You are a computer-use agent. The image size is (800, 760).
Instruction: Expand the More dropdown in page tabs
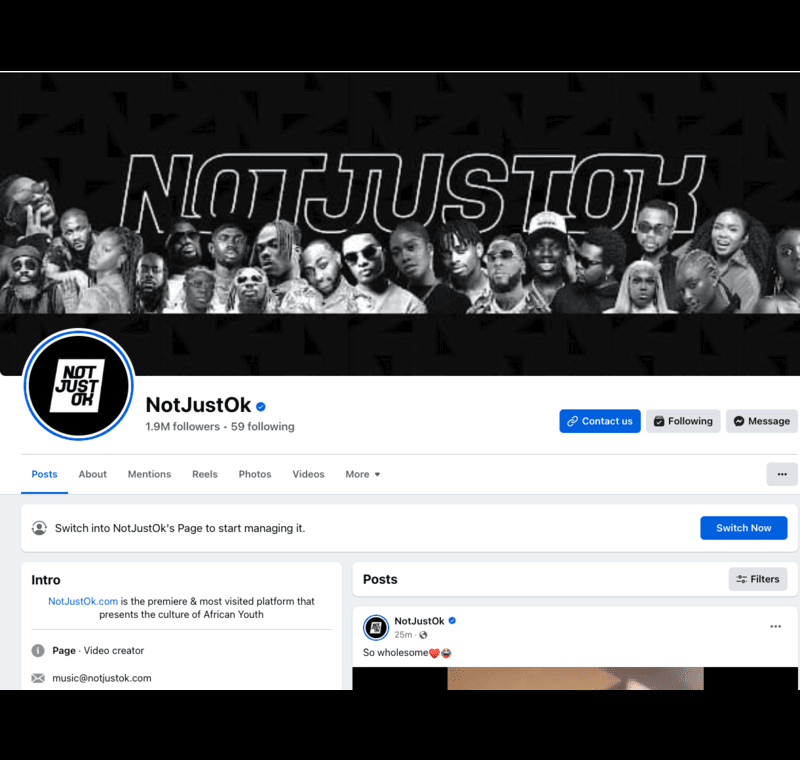[363, 474]
